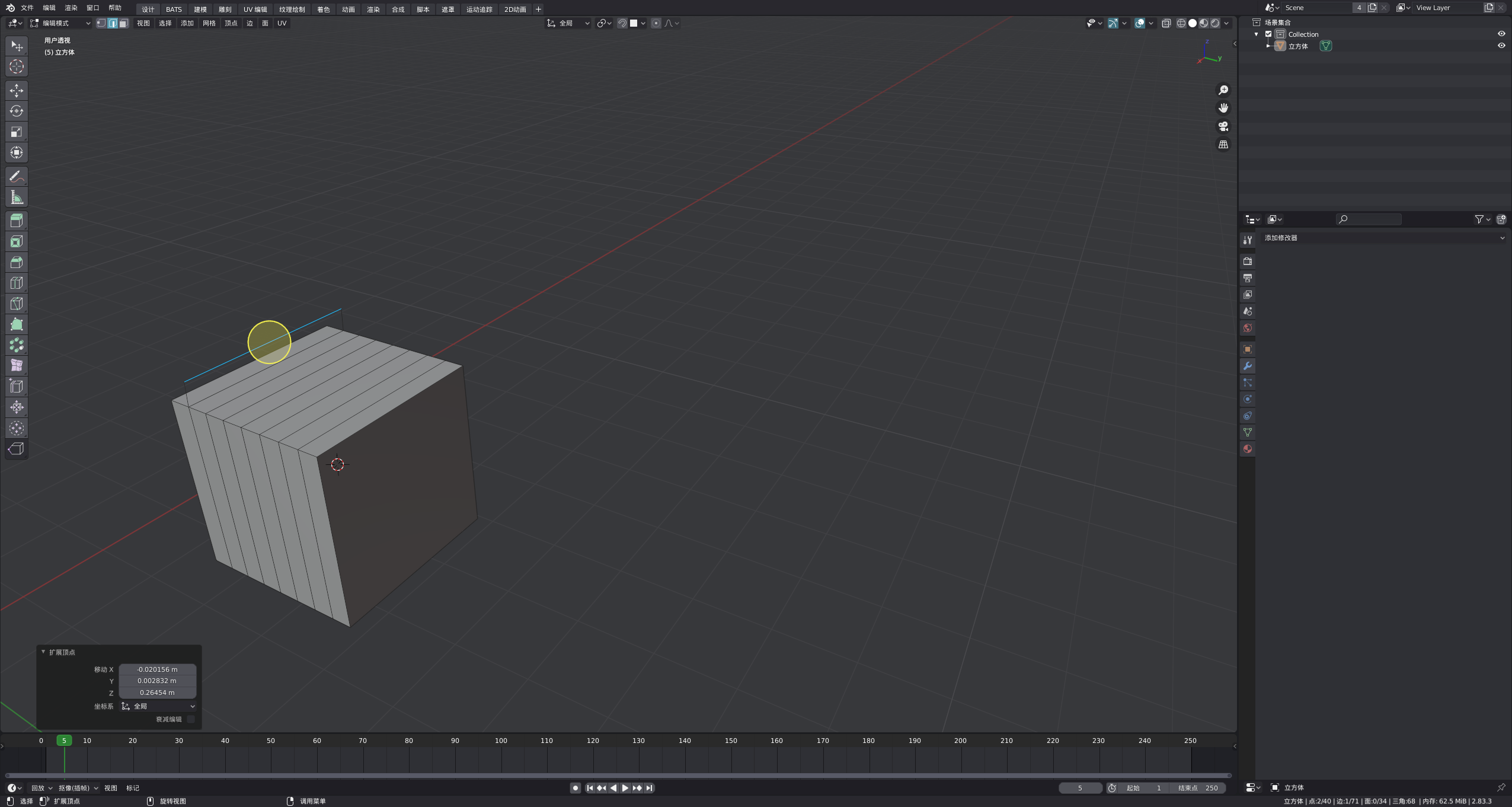Screen dimensions: 1512x807
Task: Uncheck the Collection checkbox in outliner
Action: pos(1268,34)
